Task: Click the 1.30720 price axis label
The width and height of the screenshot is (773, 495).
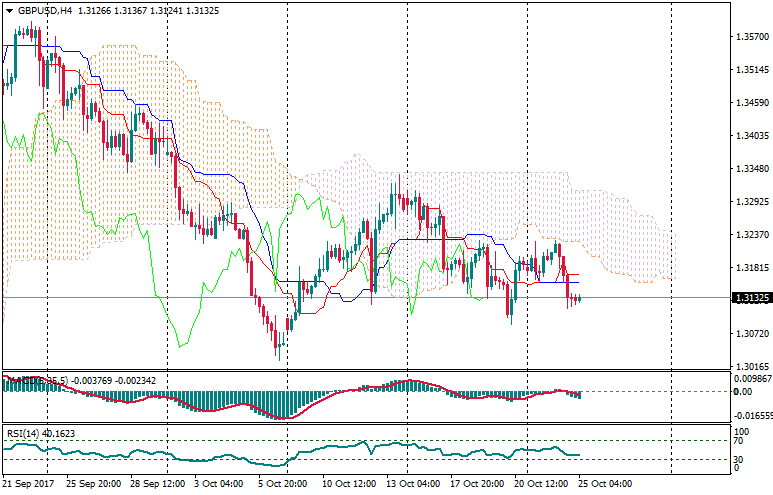Action: (x=750, y=333)
